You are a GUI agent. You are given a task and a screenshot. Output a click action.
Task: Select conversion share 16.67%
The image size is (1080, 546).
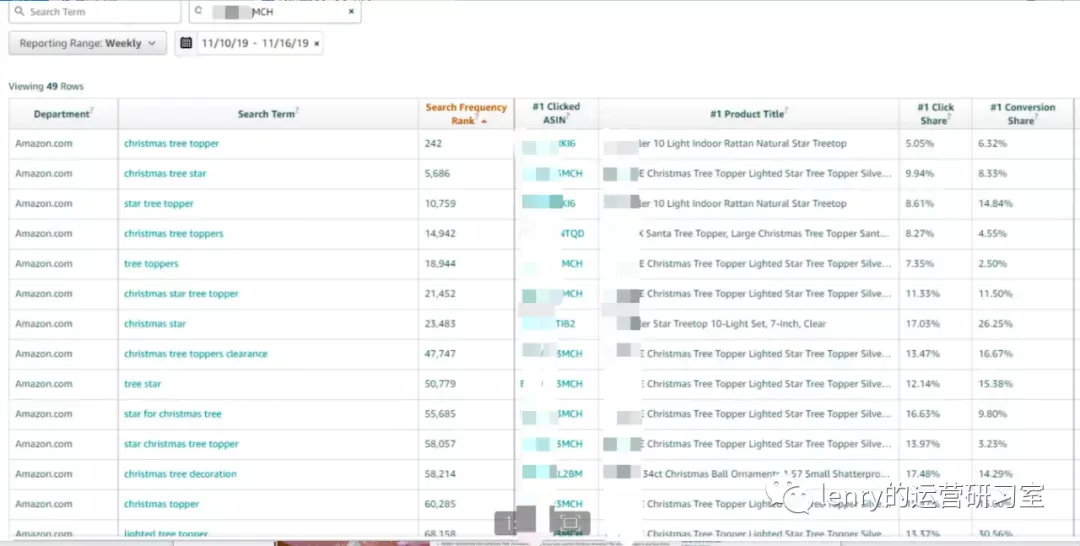pos(995,354)
